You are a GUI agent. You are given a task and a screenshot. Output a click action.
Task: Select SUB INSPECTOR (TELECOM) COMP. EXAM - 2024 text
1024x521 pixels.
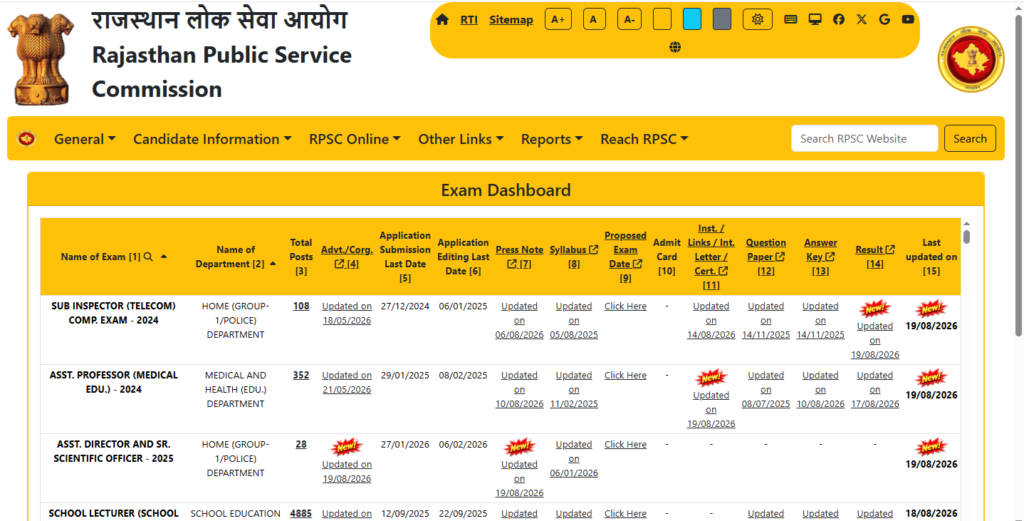114,313
